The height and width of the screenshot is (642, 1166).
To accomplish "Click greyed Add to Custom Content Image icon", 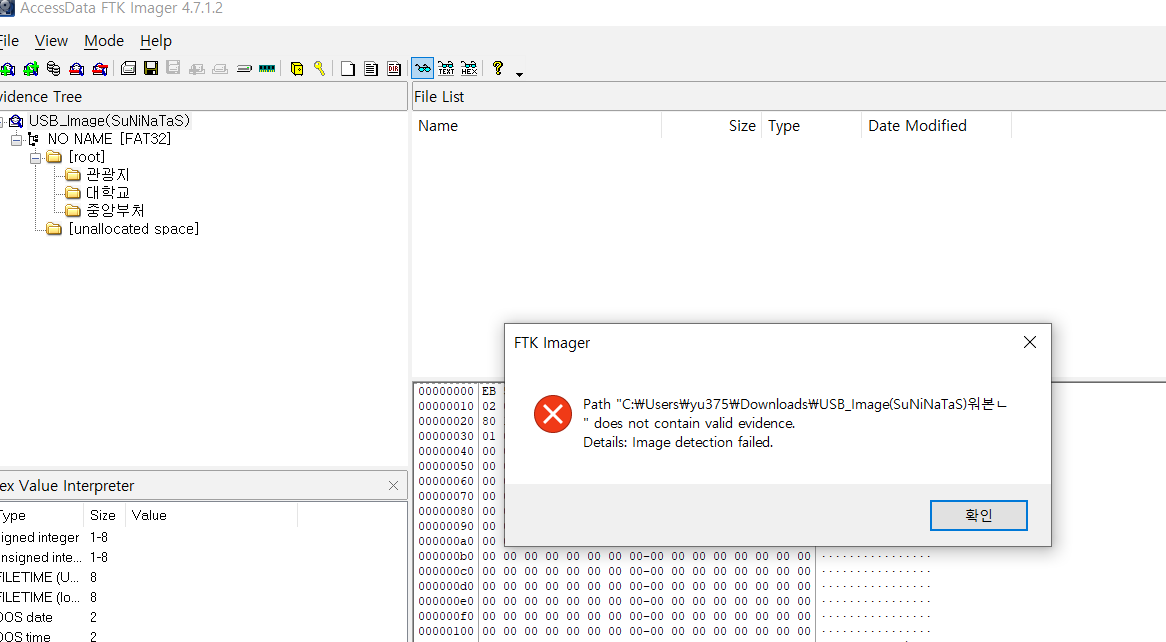I will tap(197, 68).
